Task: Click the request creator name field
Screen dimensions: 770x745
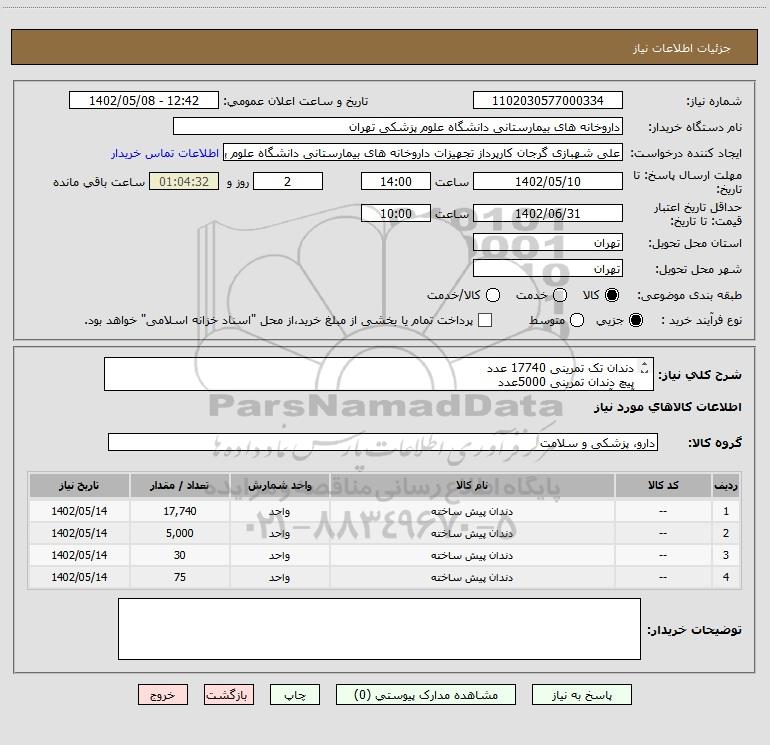Action: (x=423, y=153)
